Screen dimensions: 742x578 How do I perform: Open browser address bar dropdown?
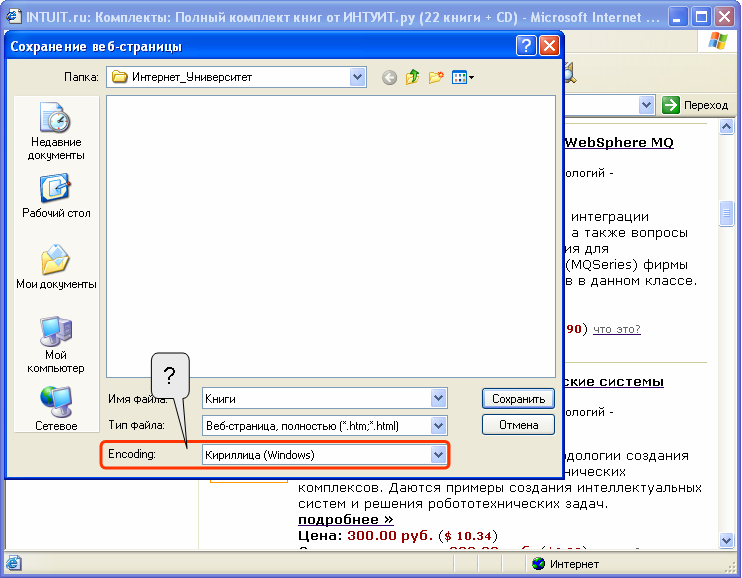pyautogui.click(x=646, y=105)
